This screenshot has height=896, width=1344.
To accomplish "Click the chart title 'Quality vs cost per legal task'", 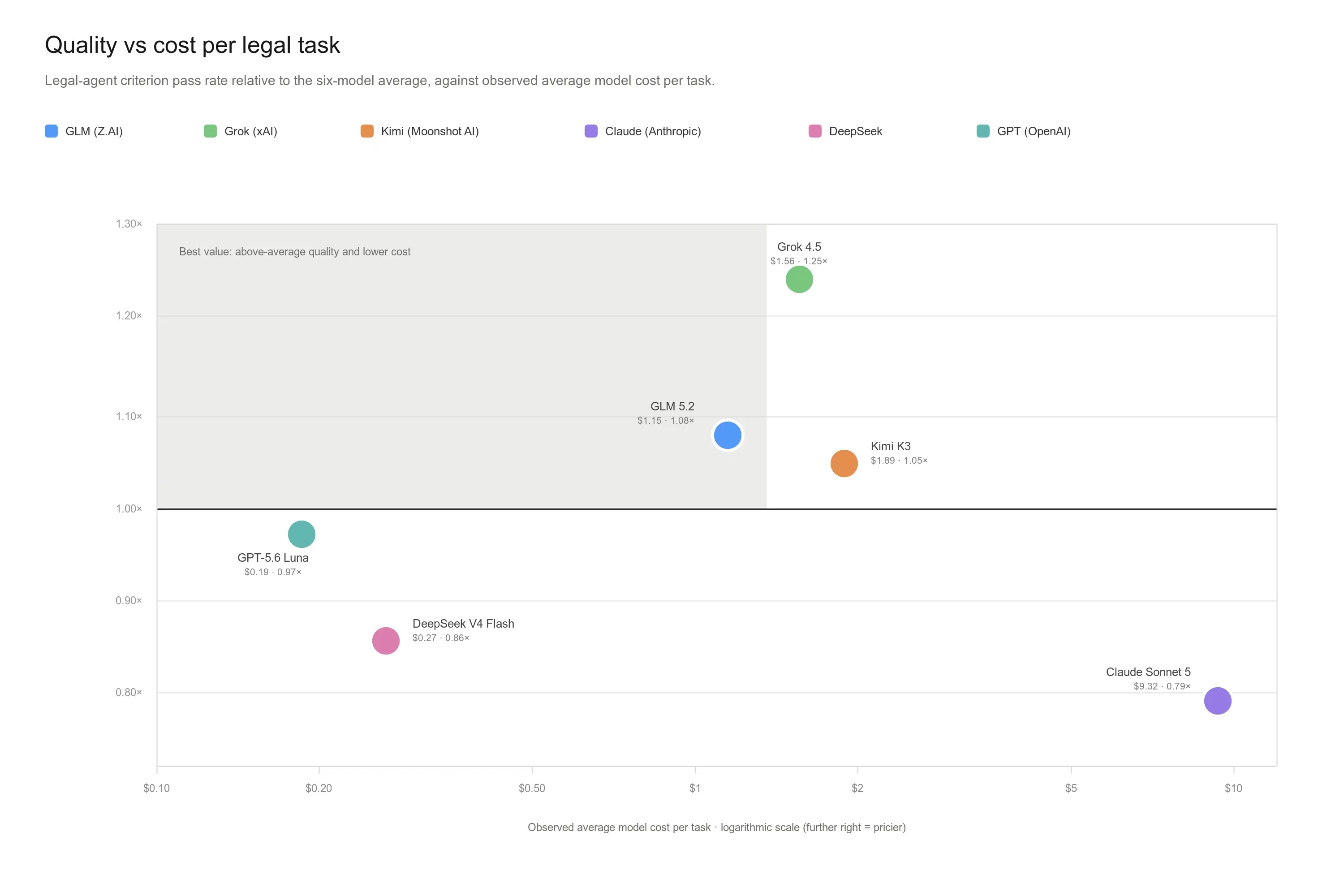I will point(193,45).
